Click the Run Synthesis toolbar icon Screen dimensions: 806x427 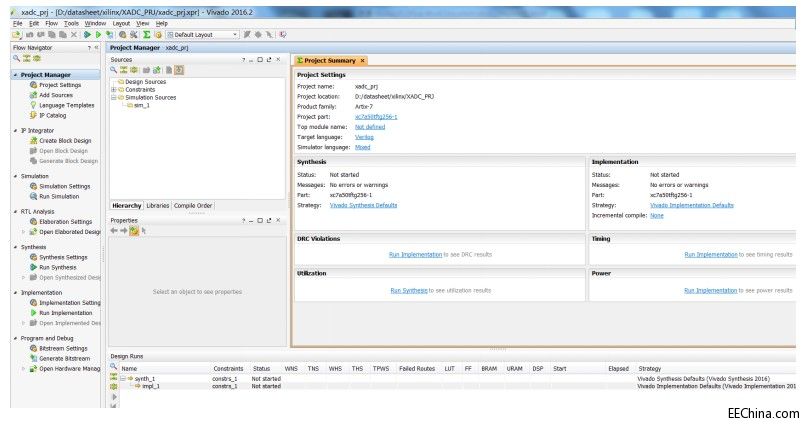(x=87, y=34)
